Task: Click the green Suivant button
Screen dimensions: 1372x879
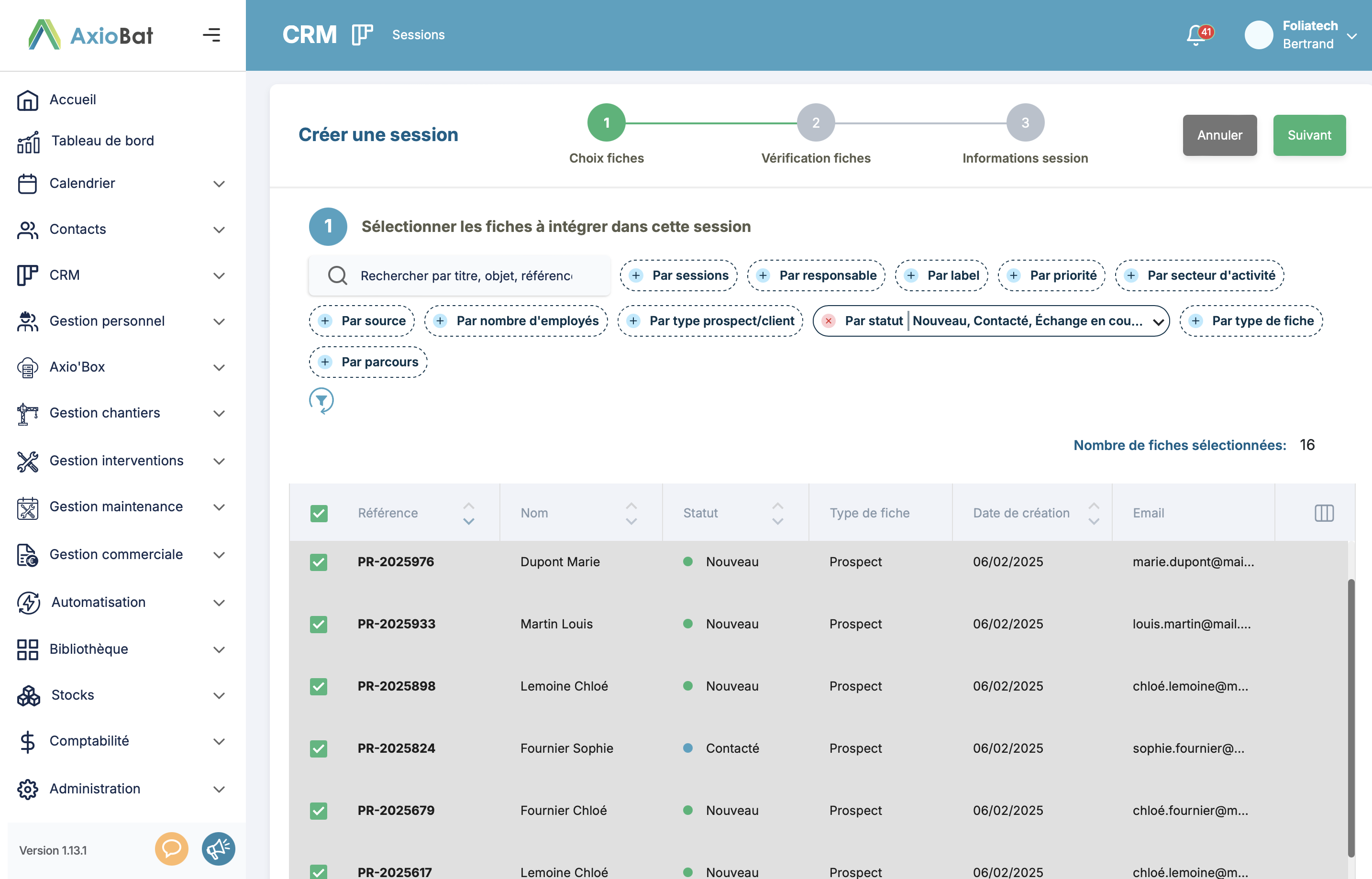Action: click(1309, 135)
